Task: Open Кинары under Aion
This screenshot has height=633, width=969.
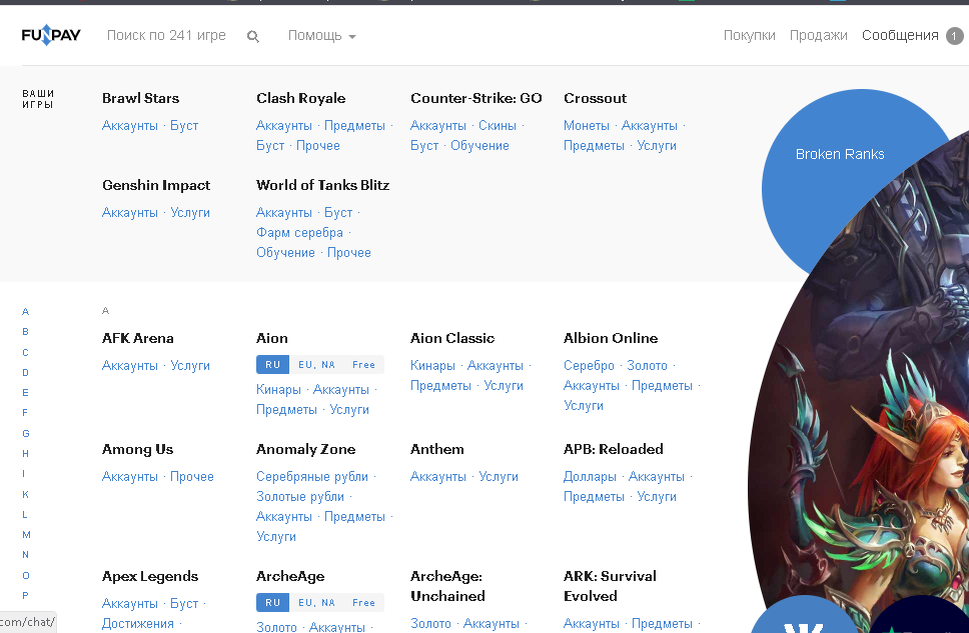Action: (279, 389)
